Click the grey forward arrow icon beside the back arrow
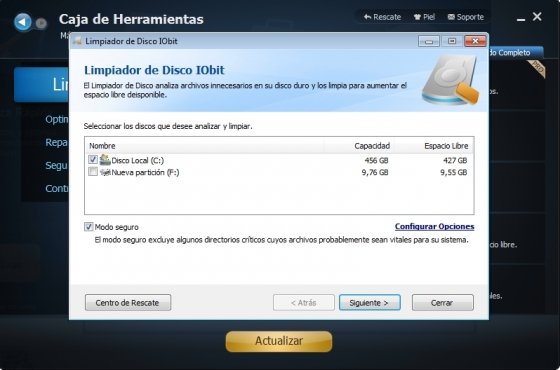This screenshot has width=560, height=370. point(41,23)
